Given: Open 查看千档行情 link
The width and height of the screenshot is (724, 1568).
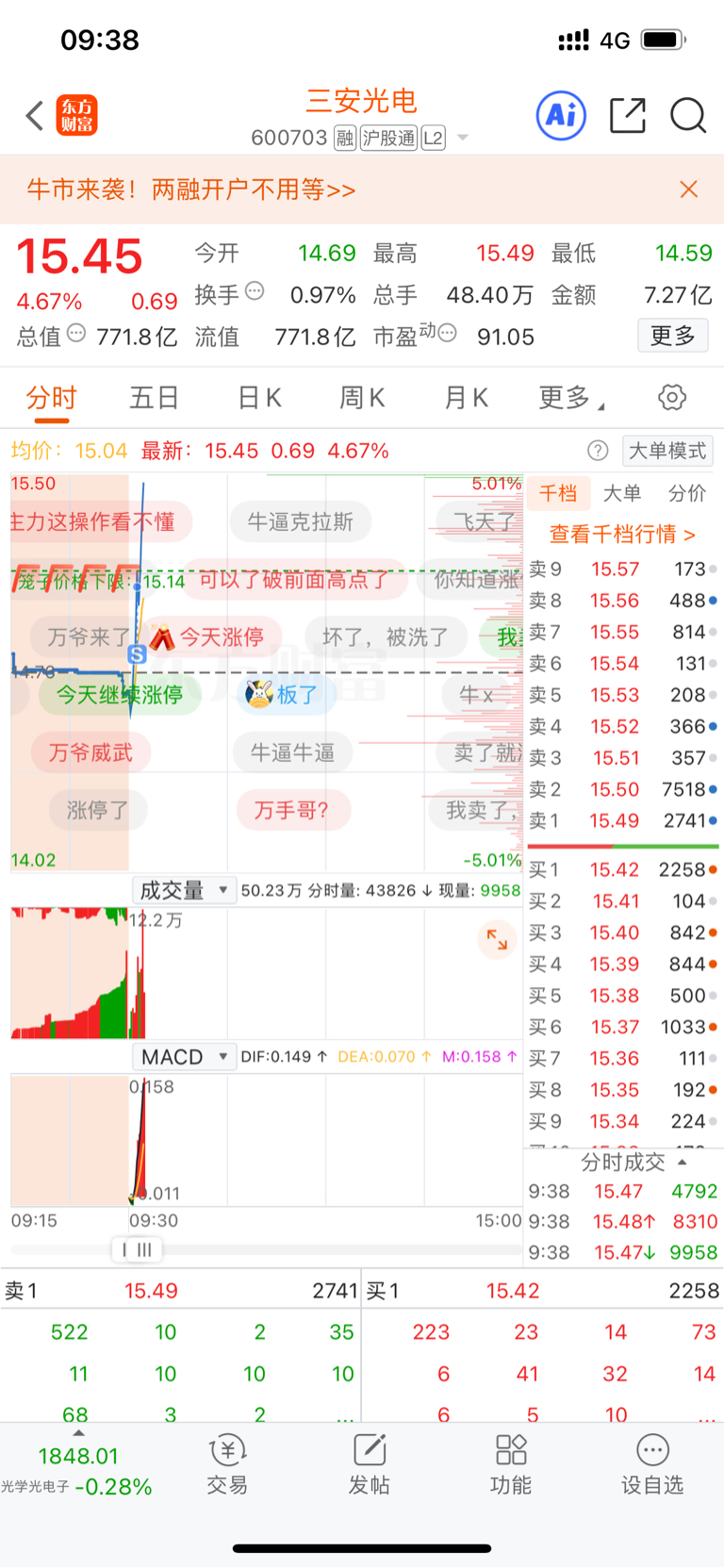Looking at the screenshot, I should coord(622,535).
